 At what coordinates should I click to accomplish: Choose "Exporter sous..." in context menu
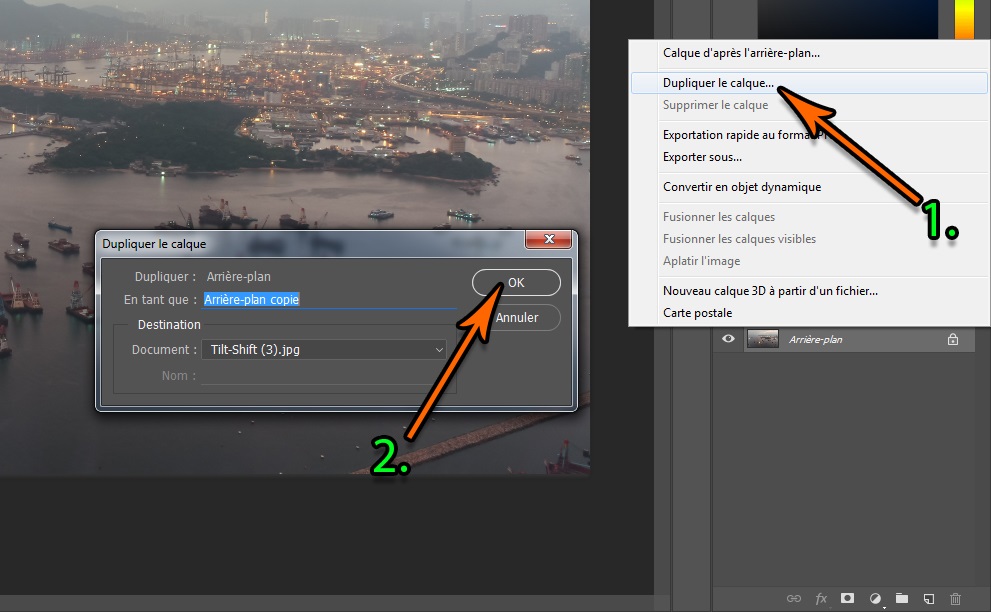702,157
